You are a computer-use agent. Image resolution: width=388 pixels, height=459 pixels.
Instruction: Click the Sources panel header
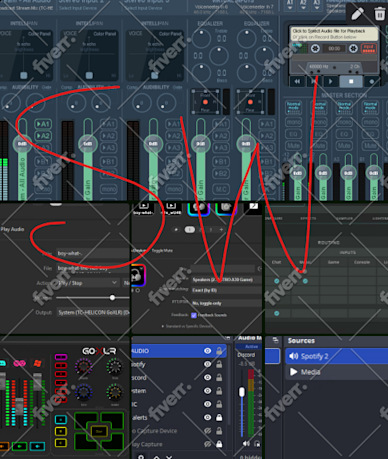(x=301, y=341)
